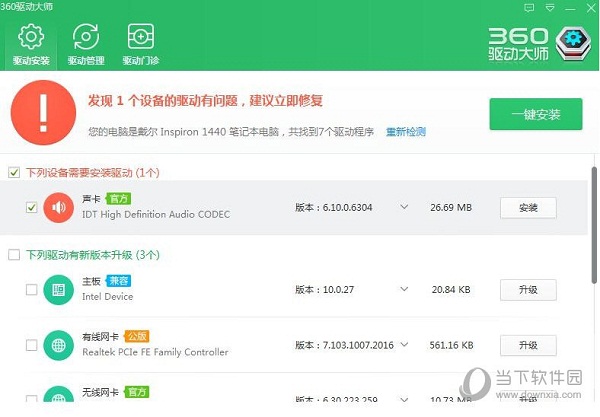The width and height of the screenshot is (600, 417).
Task: Click the green motherboard icon
Action: pos(59,290)
